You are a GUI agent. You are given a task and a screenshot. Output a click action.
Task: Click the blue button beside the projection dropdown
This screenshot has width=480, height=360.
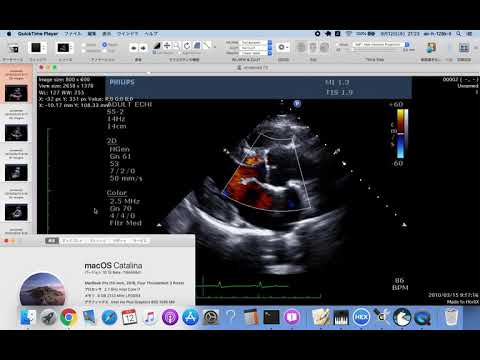tap(407, 44)
